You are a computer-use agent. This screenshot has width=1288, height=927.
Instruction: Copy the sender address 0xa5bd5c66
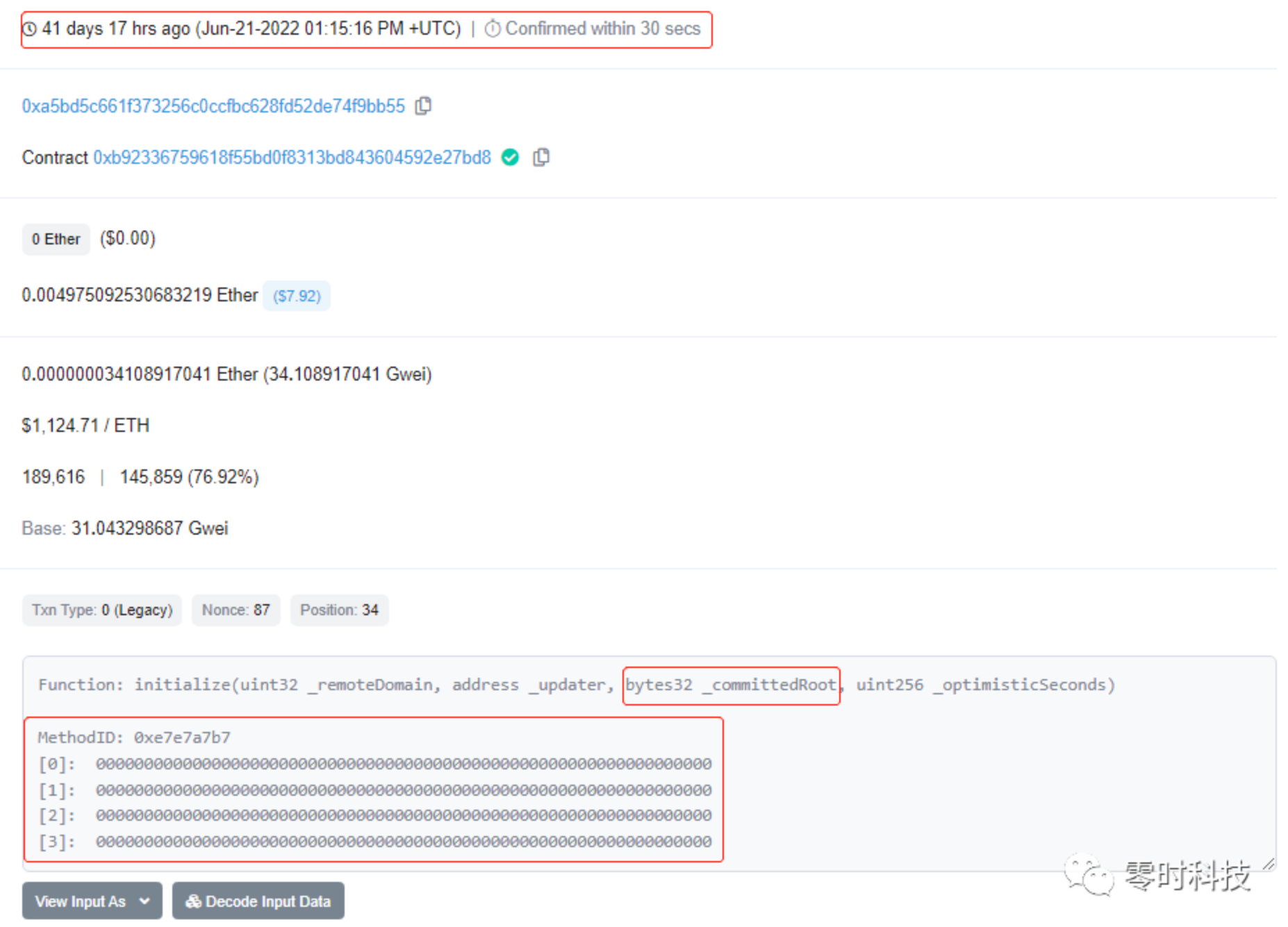pyautogui.click(x=423, y=106)
